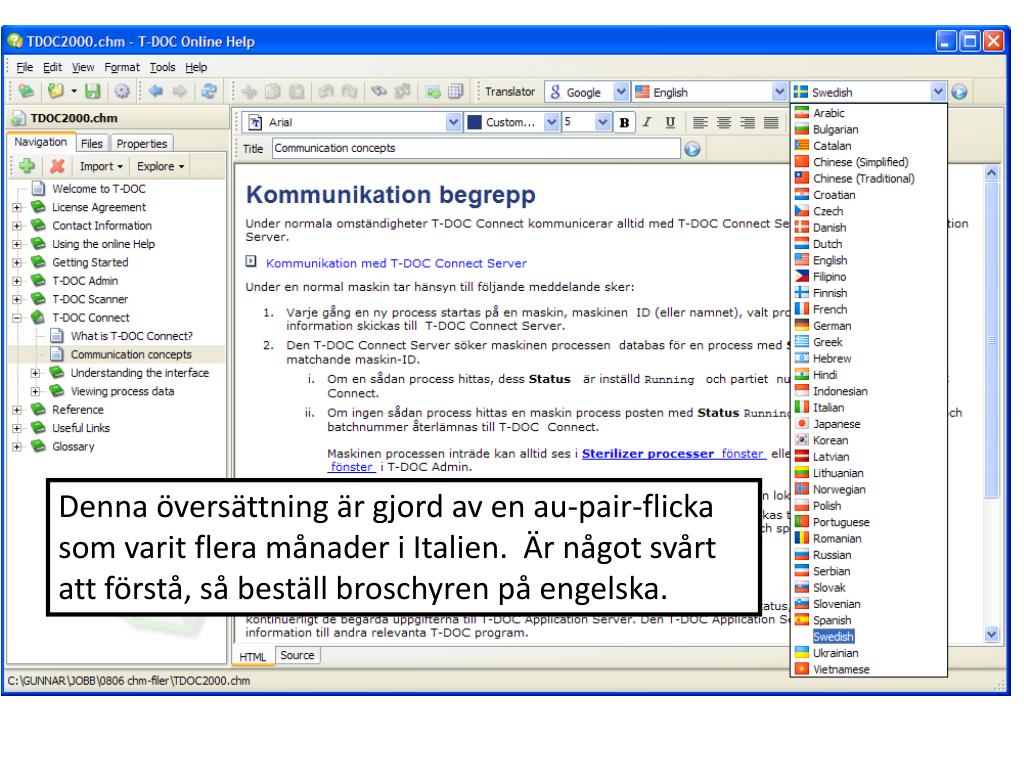The height and width of the screenshot is (768, 1024).
Task: Open the Format menu
Action: (121, 67)
